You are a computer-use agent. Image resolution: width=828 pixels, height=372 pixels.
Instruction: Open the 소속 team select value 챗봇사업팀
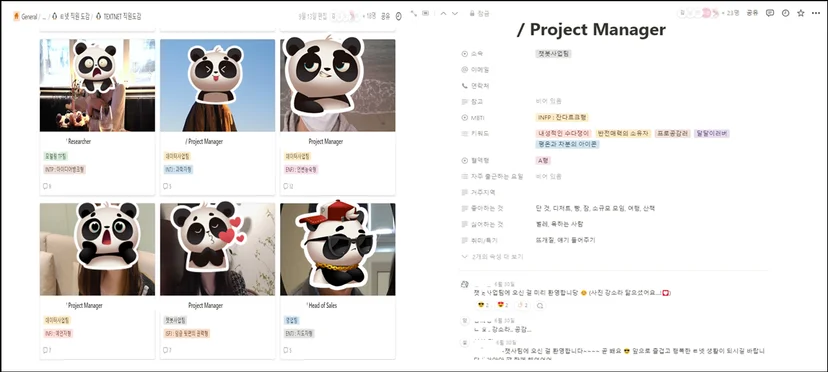(x=553, y=53)
